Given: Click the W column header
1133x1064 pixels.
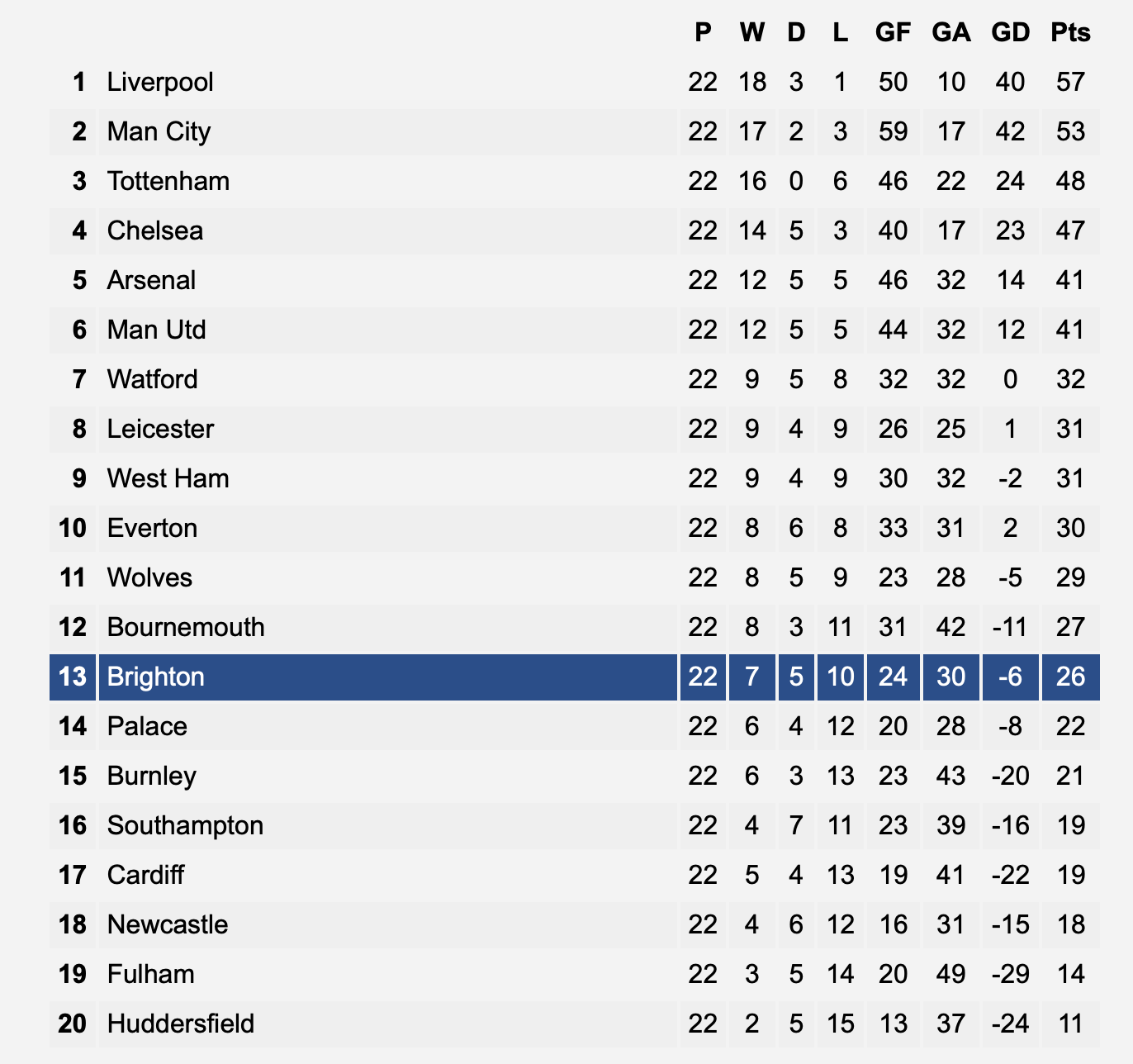Looking at the screenshot, I should [x=751, y=32].
